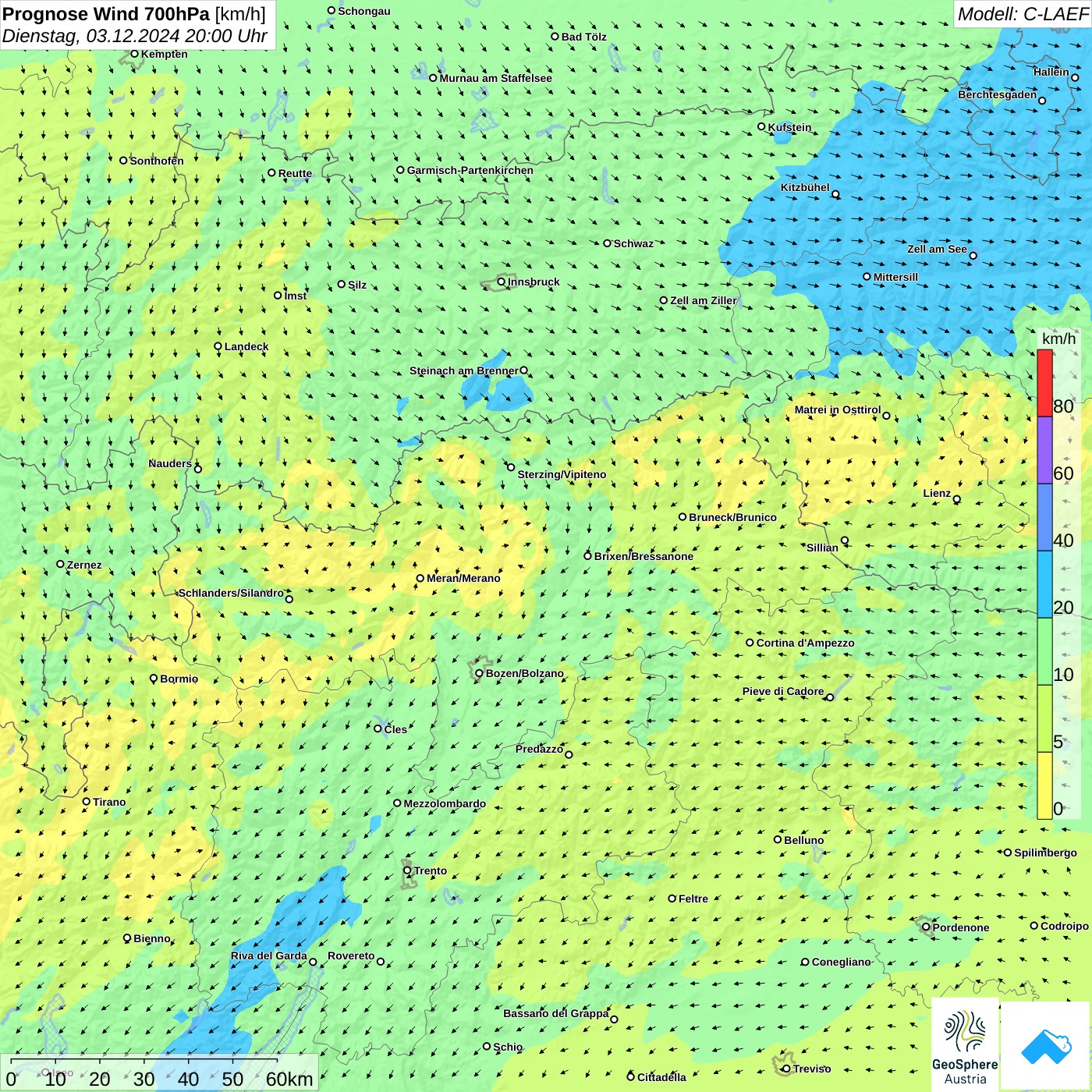The image size is (1092, 1092).
Task: Click the 'Landeck' label
Action: click(246, 346)
